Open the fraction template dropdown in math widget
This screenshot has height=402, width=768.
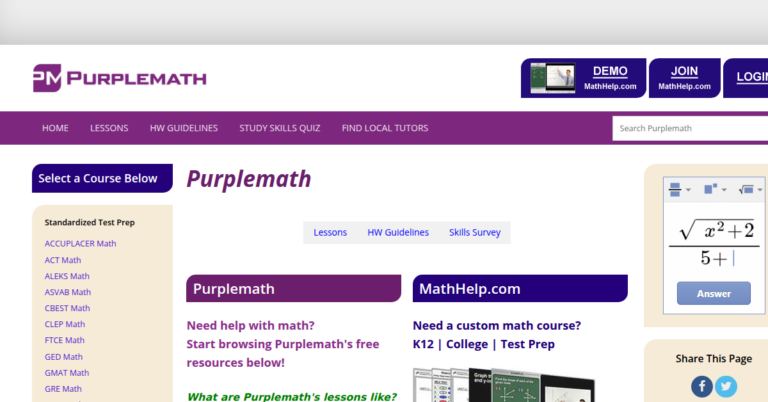(679, 189)
